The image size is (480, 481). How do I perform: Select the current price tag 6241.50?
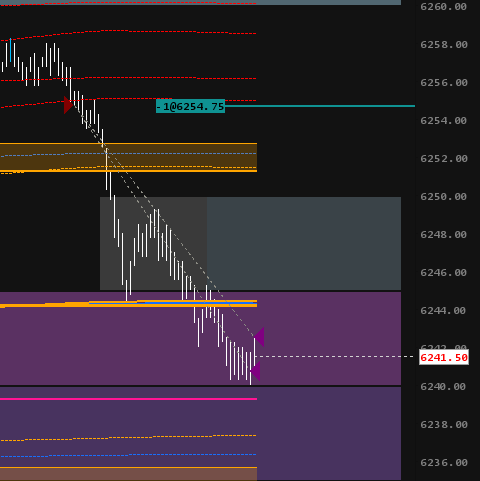(444, 357)
